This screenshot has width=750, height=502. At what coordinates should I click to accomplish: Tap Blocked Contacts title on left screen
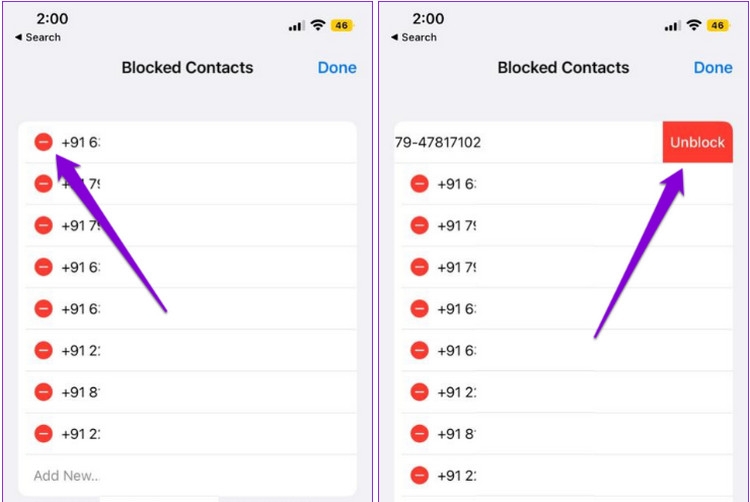click(x=187, y=68)
